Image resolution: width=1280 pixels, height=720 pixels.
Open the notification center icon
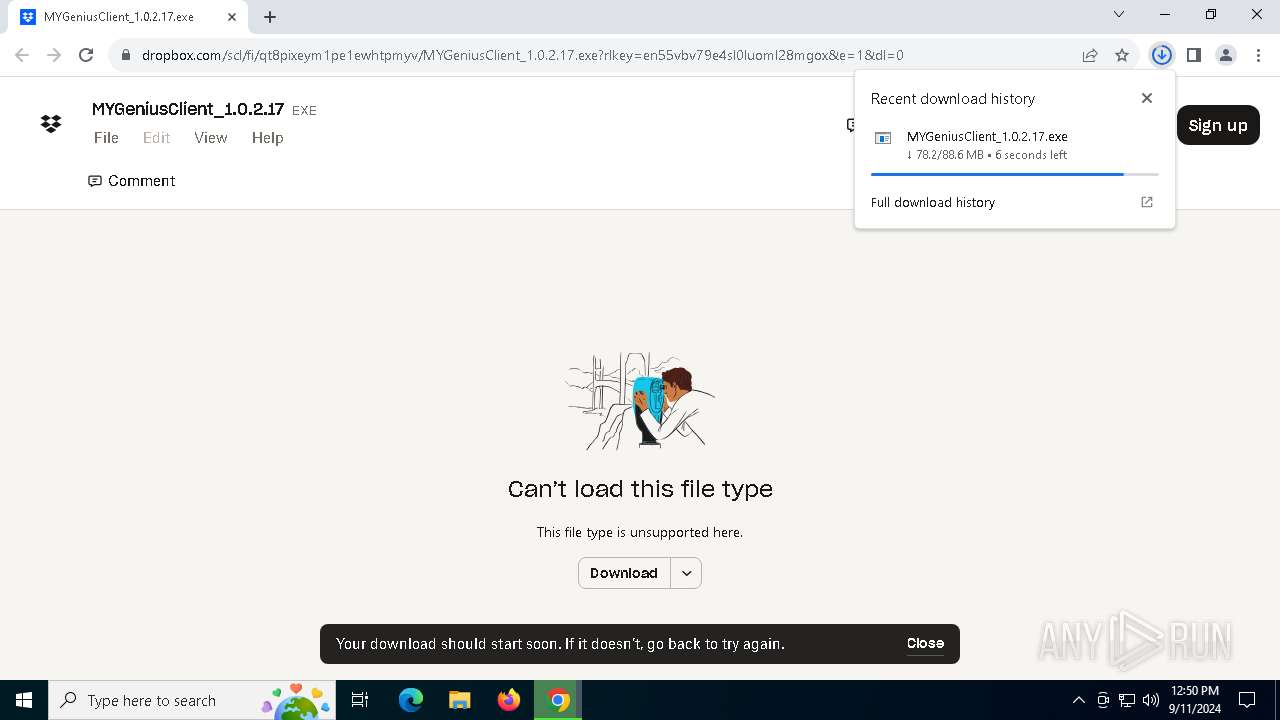1247,700
